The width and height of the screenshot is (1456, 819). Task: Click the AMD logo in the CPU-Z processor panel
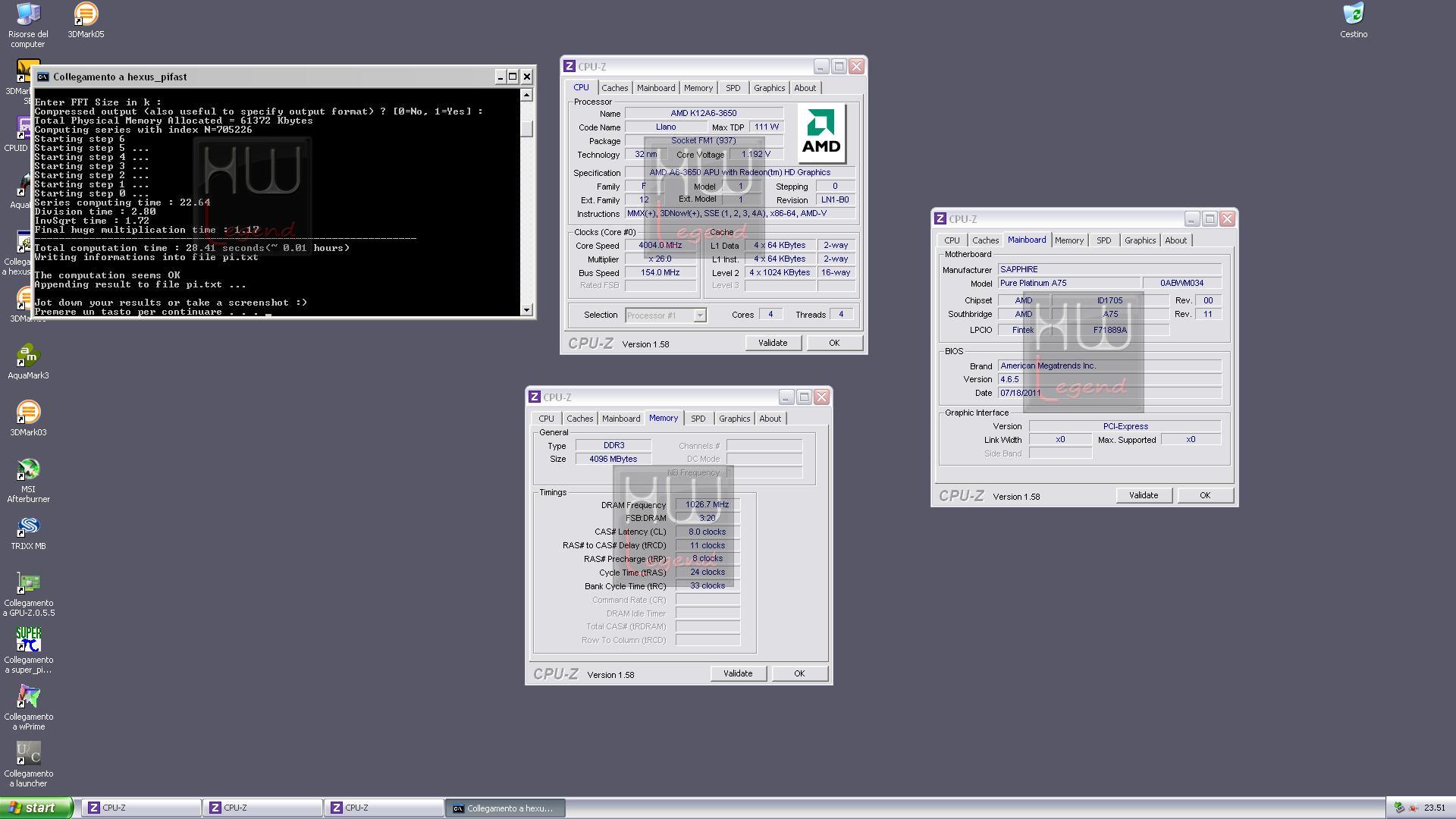point(822,134)
